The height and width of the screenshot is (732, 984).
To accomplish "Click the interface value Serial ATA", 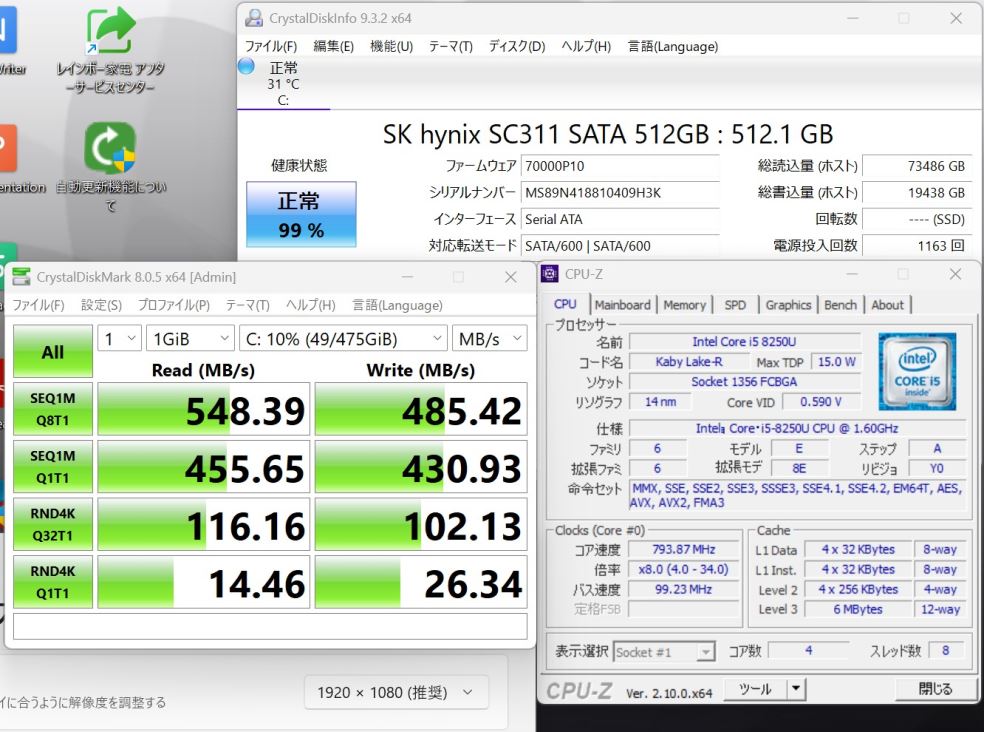I will pyautogui.click(x=620, y=219).
